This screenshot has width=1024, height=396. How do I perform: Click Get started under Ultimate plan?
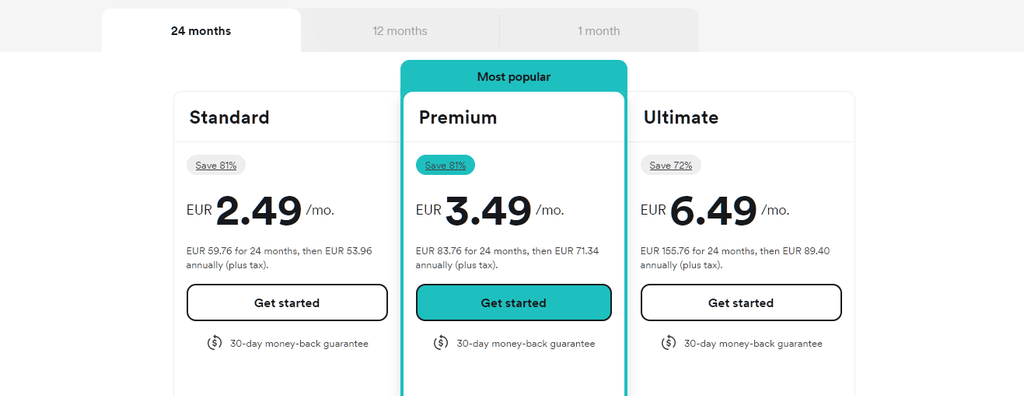[741, 303]
